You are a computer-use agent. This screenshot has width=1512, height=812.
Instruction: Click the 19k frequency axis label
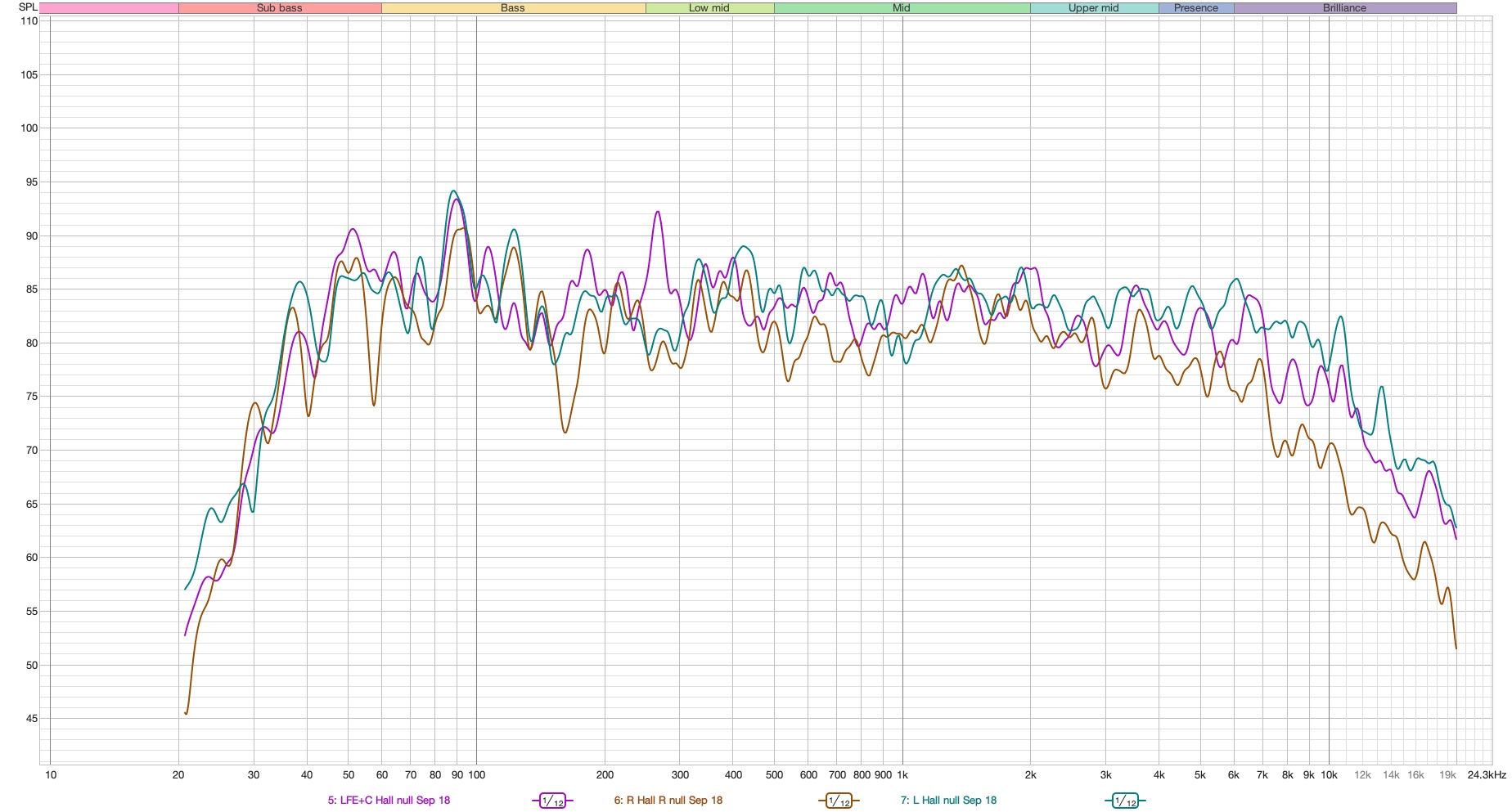(x=1447, y=775)
